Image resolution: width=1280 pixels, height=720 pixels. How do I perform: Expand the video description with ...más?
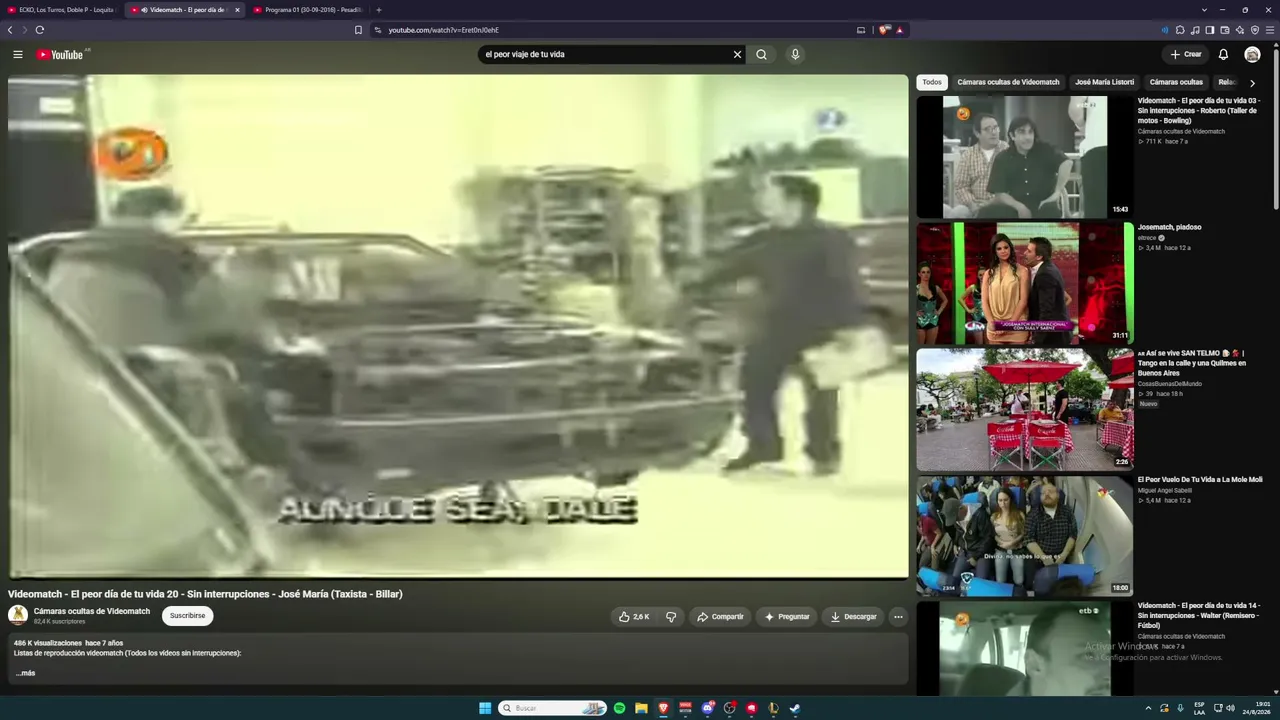[x=25, y=673]
